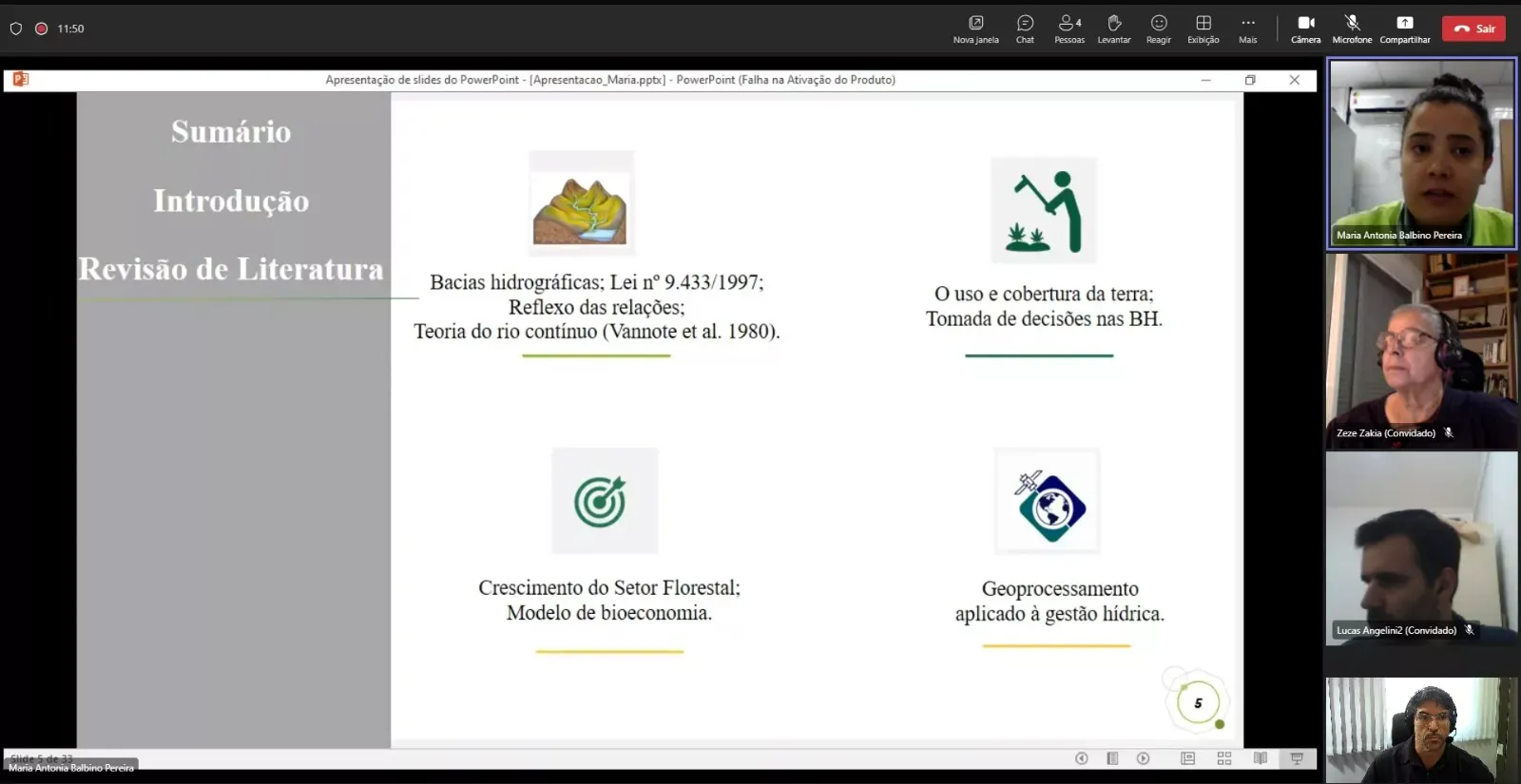
Task: Click the shield icon beside the recording indicator
Action: (x=16, y=29)
